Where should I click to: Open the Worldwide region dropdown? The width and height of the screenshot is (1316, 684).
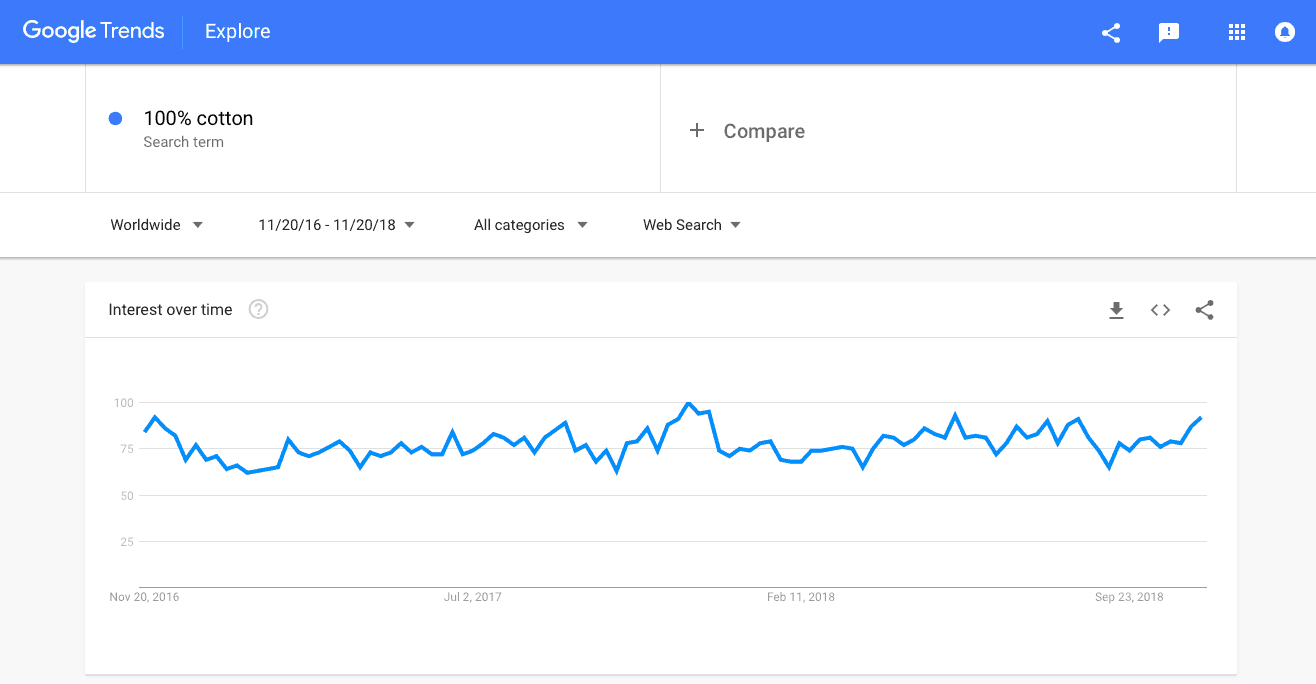point(157,225)
